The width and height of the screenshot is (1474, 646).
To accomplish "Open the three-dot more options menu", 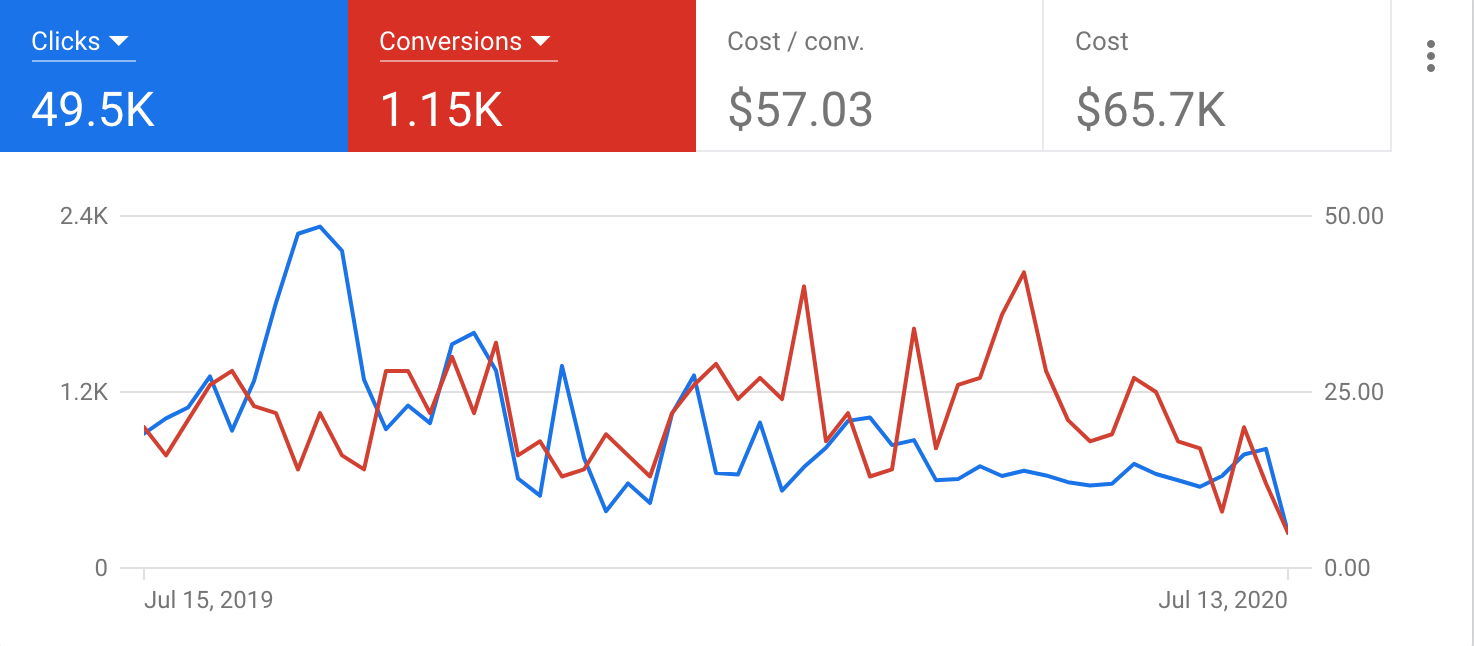I will [x=1431, y=56].
